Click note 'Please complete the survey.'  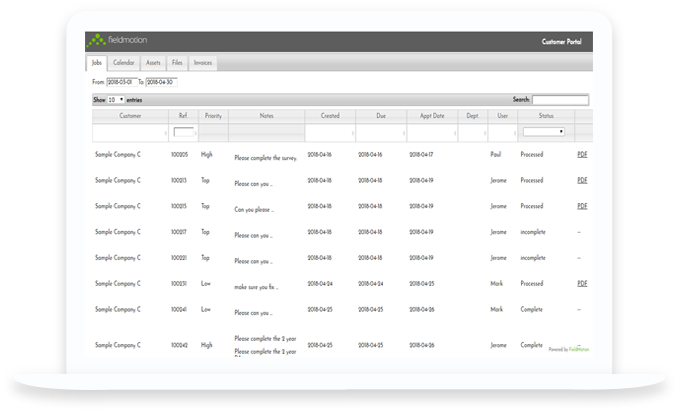coord(266,158)
